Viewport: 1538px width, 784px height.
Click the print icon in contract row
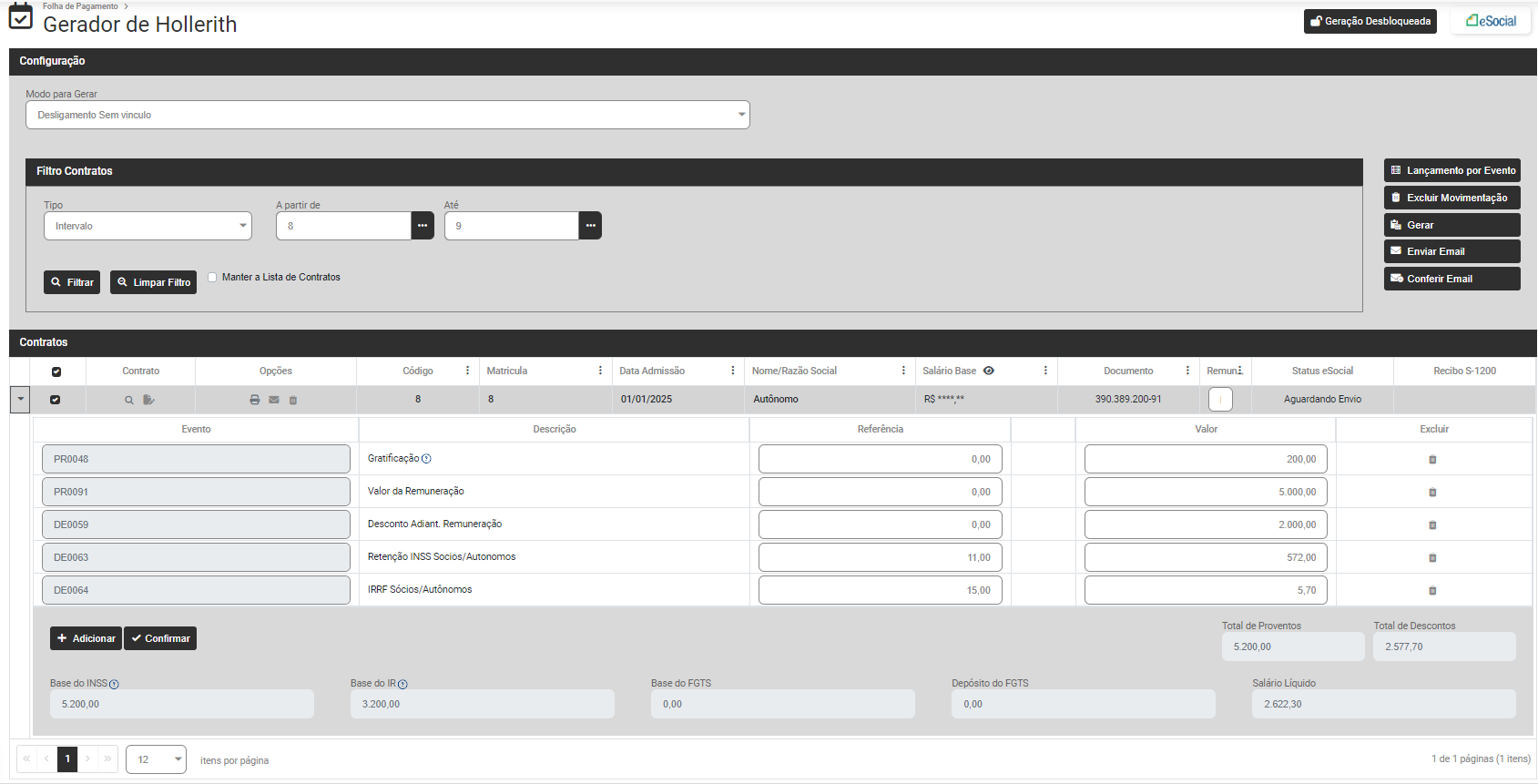(255, 400)
